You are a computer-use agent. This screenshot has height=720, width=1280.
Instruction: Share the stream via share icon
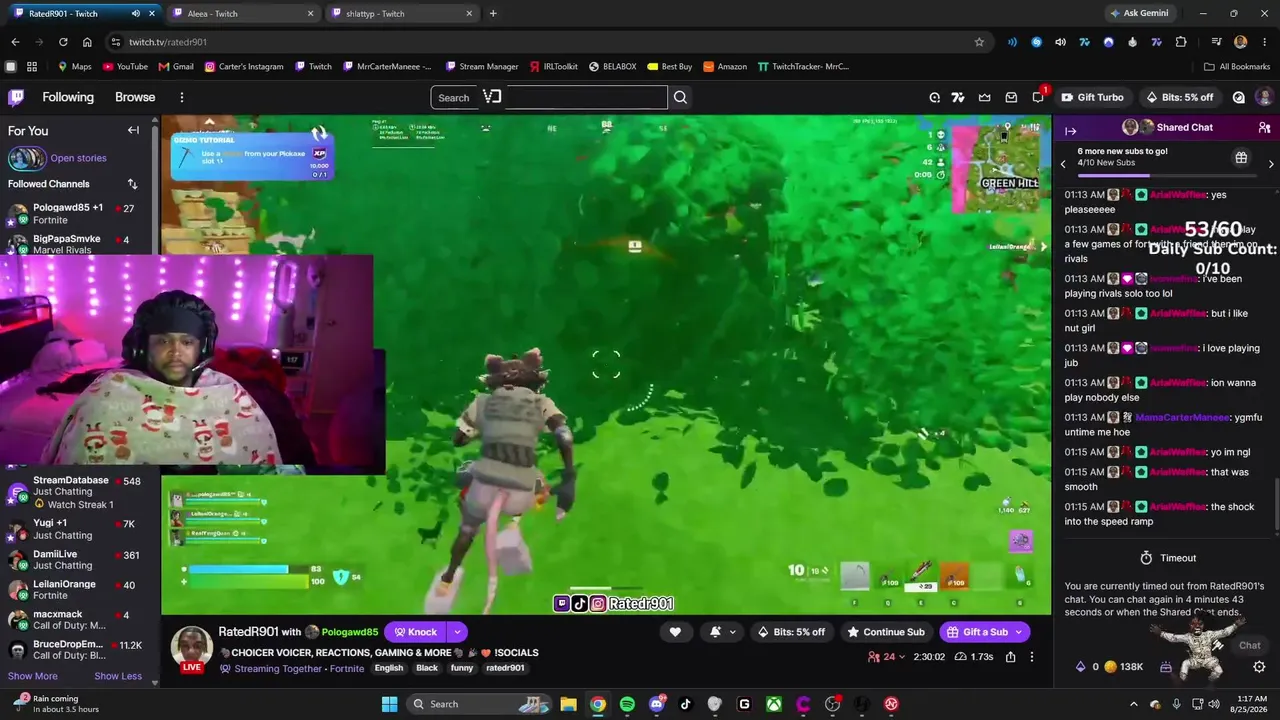[1010, 657]
